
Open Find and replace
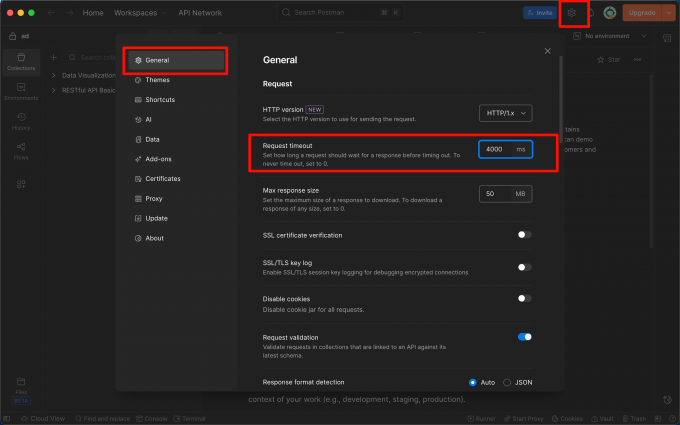102,418
